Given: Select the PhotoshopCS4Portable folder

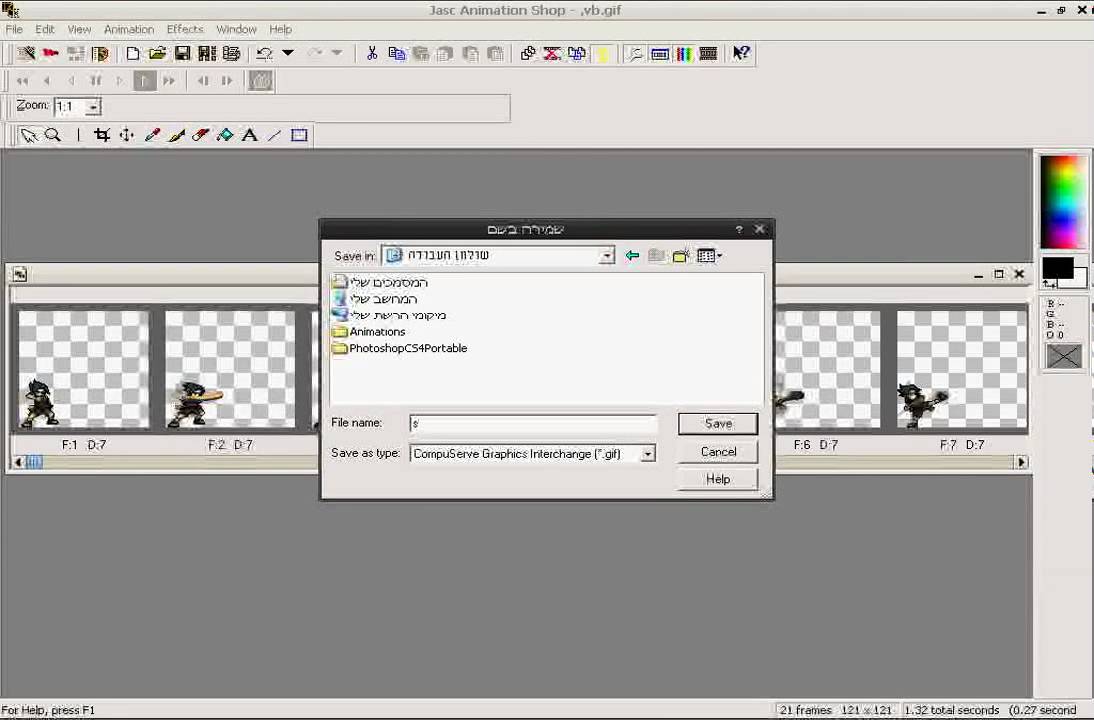Looking at the screenshot, I should (400, 348).
